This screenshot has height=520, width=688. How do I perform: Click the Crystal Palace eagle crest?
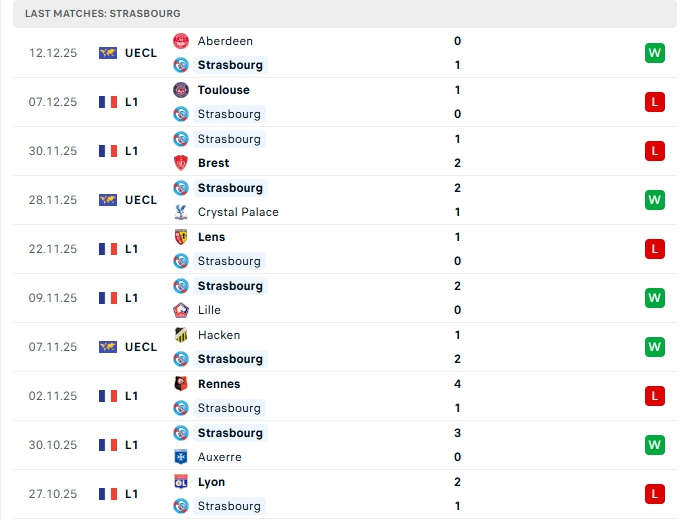pos(181,212)
